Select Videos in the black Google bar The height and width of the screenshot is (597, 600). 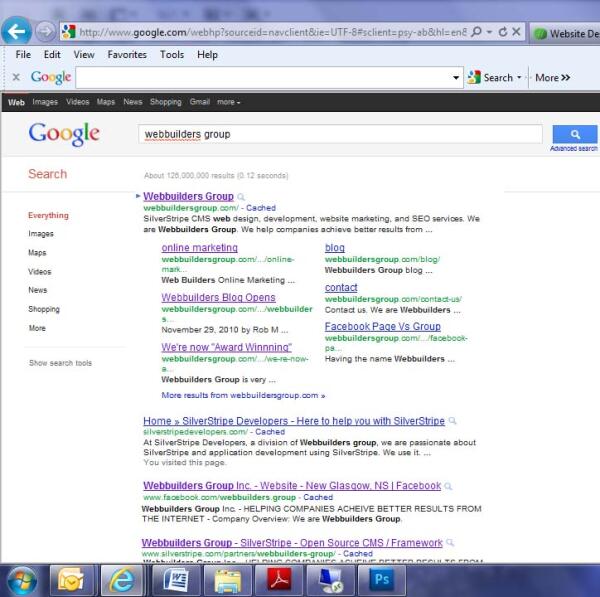(x=78, y=102)
